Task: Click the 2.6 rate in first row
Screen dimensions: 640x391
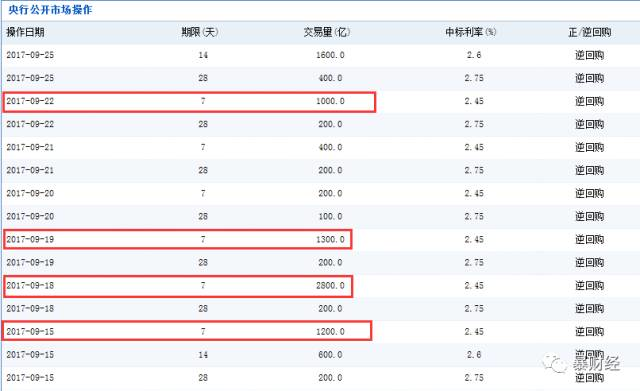Action: click(474, 55)
